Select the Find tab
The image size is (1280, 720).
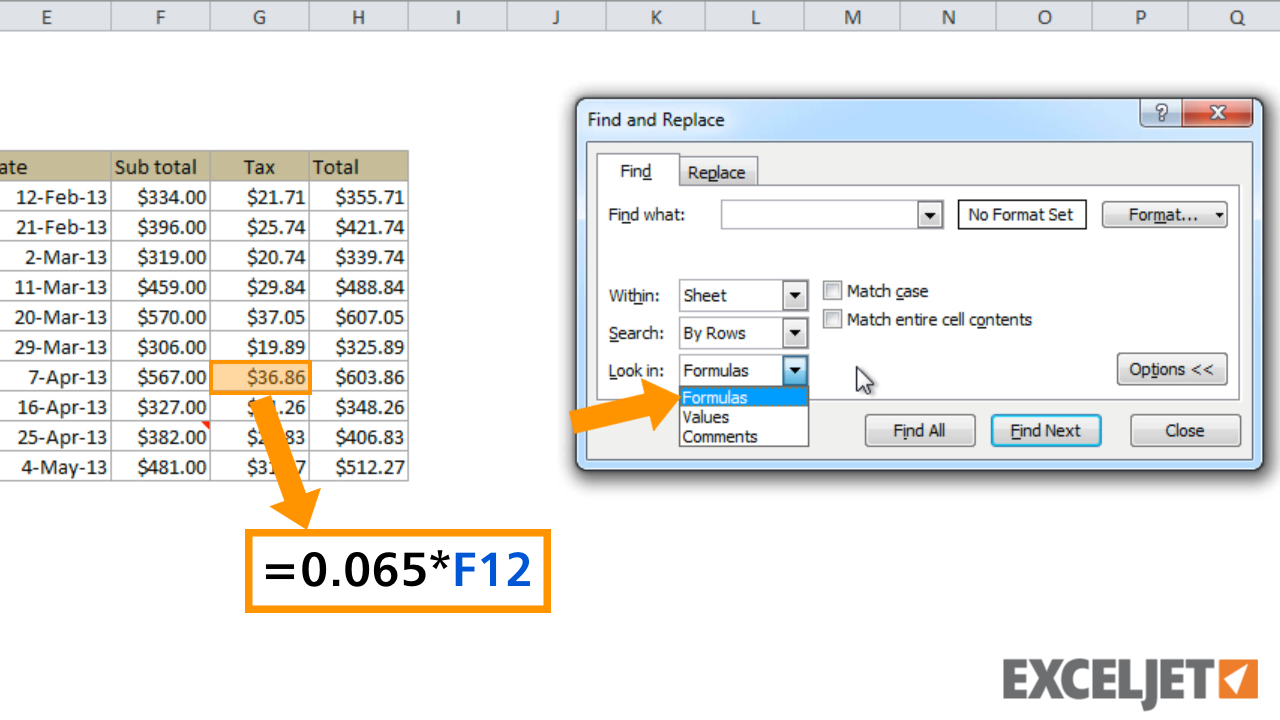pyautogui.click(x=636, y=171)
